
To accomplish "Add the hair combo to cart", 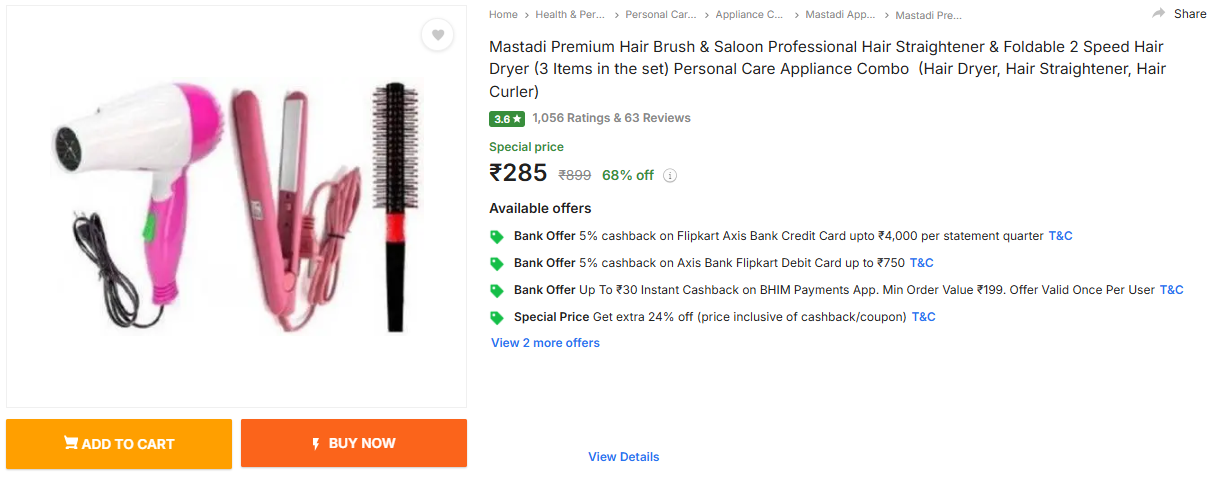I will (x=119, y=444).
